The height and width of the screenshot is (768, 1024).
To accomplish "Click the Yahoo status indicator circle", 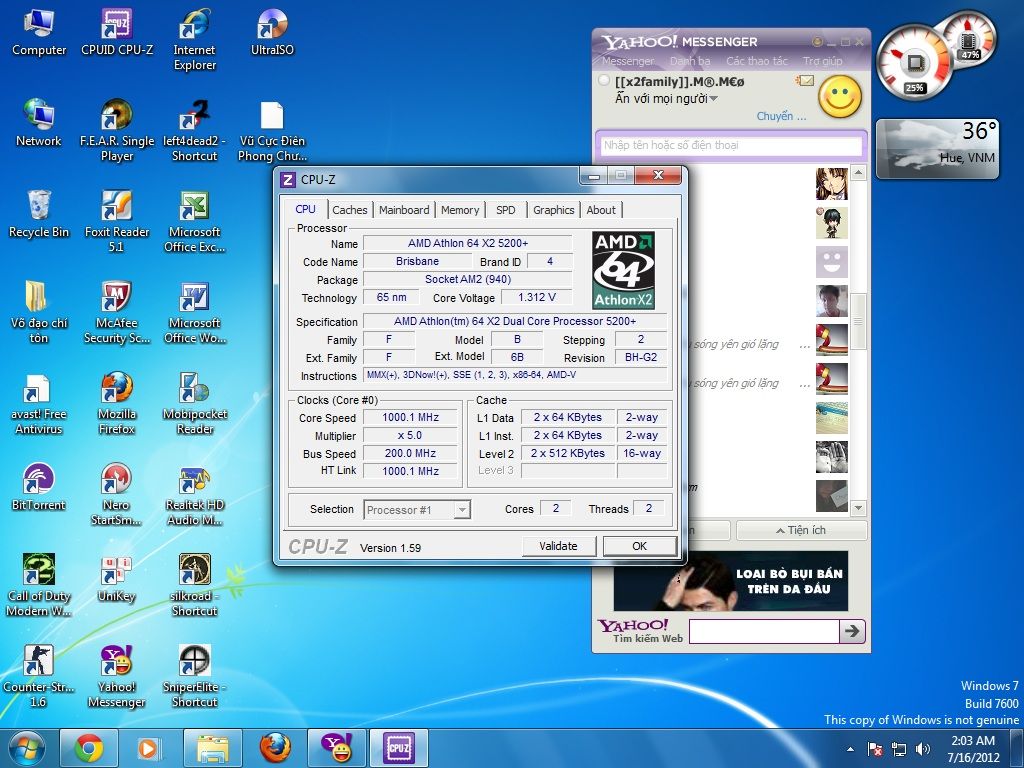I will coord(604,80).
